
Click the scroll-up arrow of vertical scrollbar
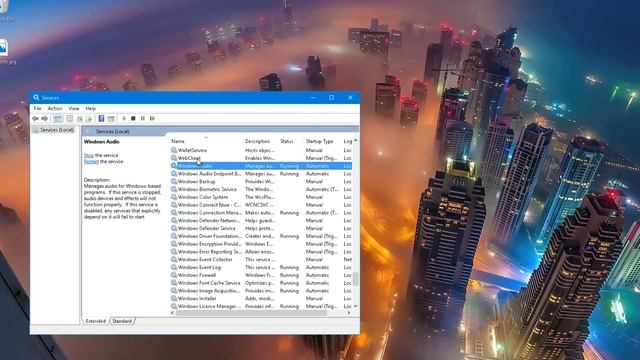click(x=356, y=140)
